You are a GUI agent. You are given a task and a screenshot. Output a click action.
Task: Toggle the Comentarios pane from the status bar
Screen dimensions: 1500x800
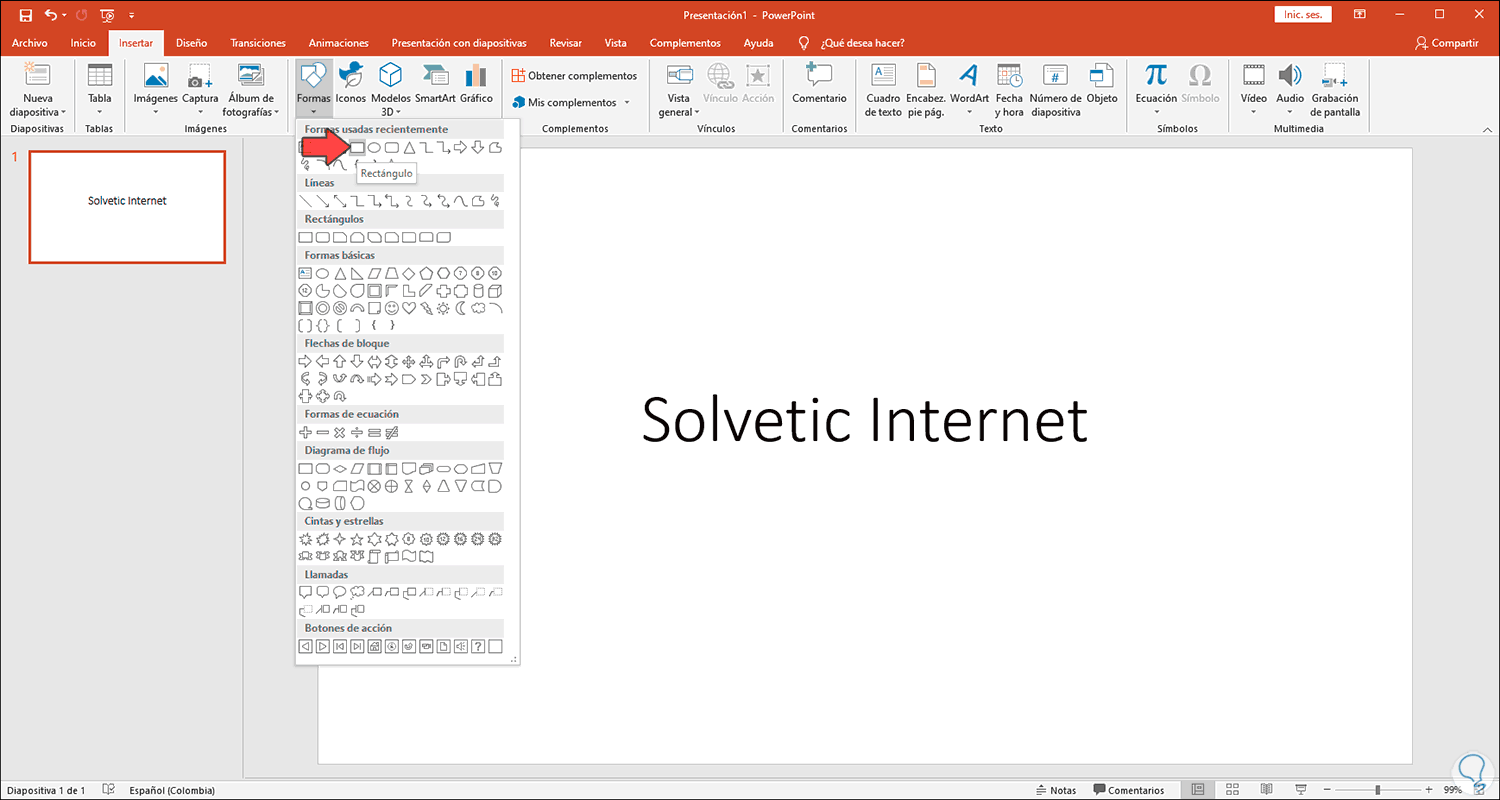click(x=1129, y=790)
